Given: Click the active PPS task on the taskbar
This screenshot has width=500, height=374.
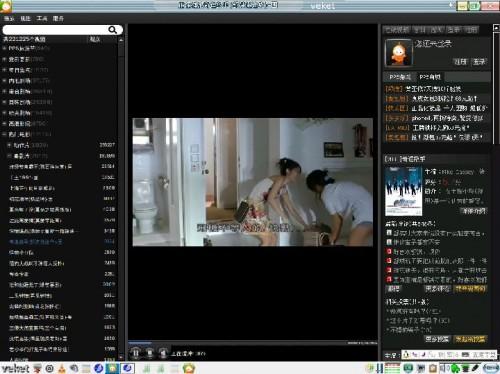Looking at the screenshot, I should (112, 368).
